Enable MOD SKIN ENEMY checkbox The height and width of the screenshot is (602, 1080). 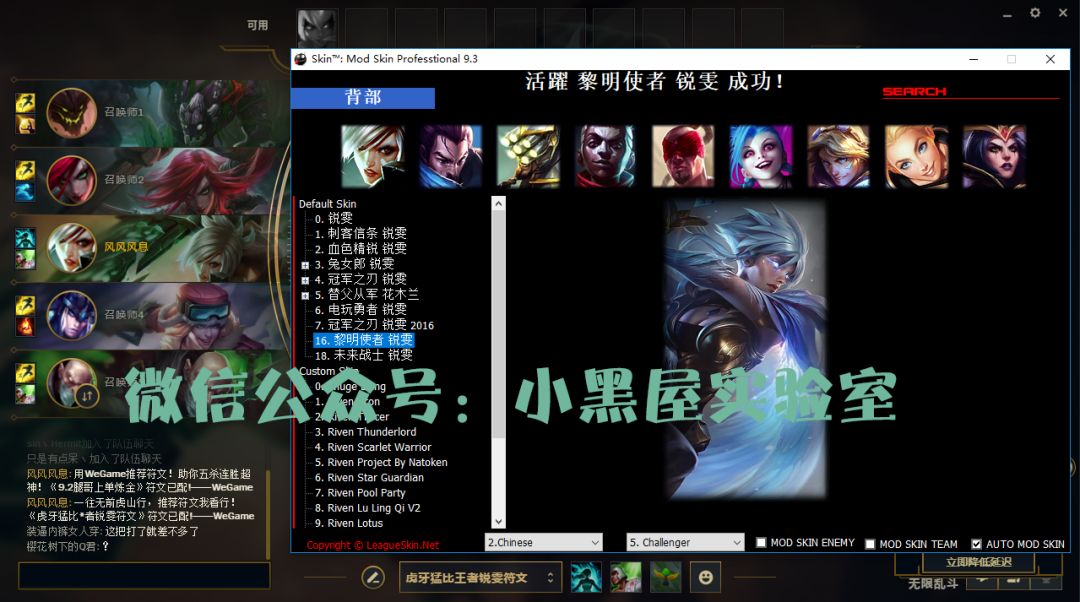[x=761, y=543]
